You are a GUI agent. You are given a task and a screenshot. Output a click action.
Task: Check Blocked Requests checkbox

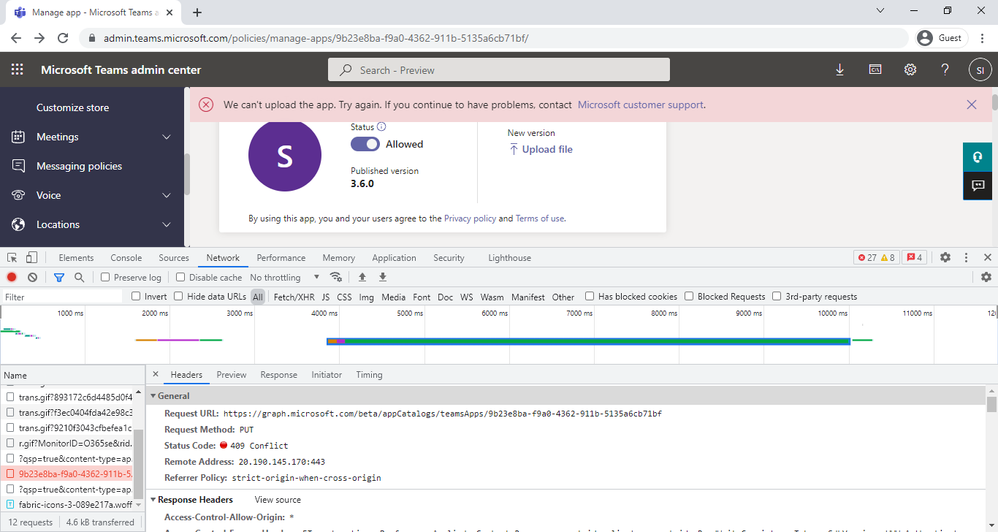click(x=689, y=296)
